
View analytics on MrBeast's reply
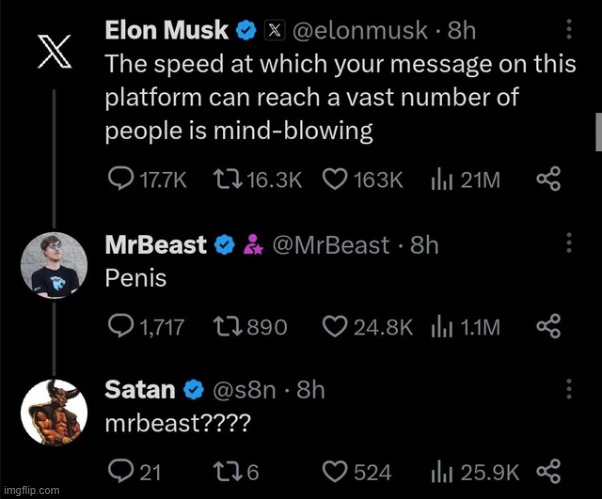(x=440, y=326)
